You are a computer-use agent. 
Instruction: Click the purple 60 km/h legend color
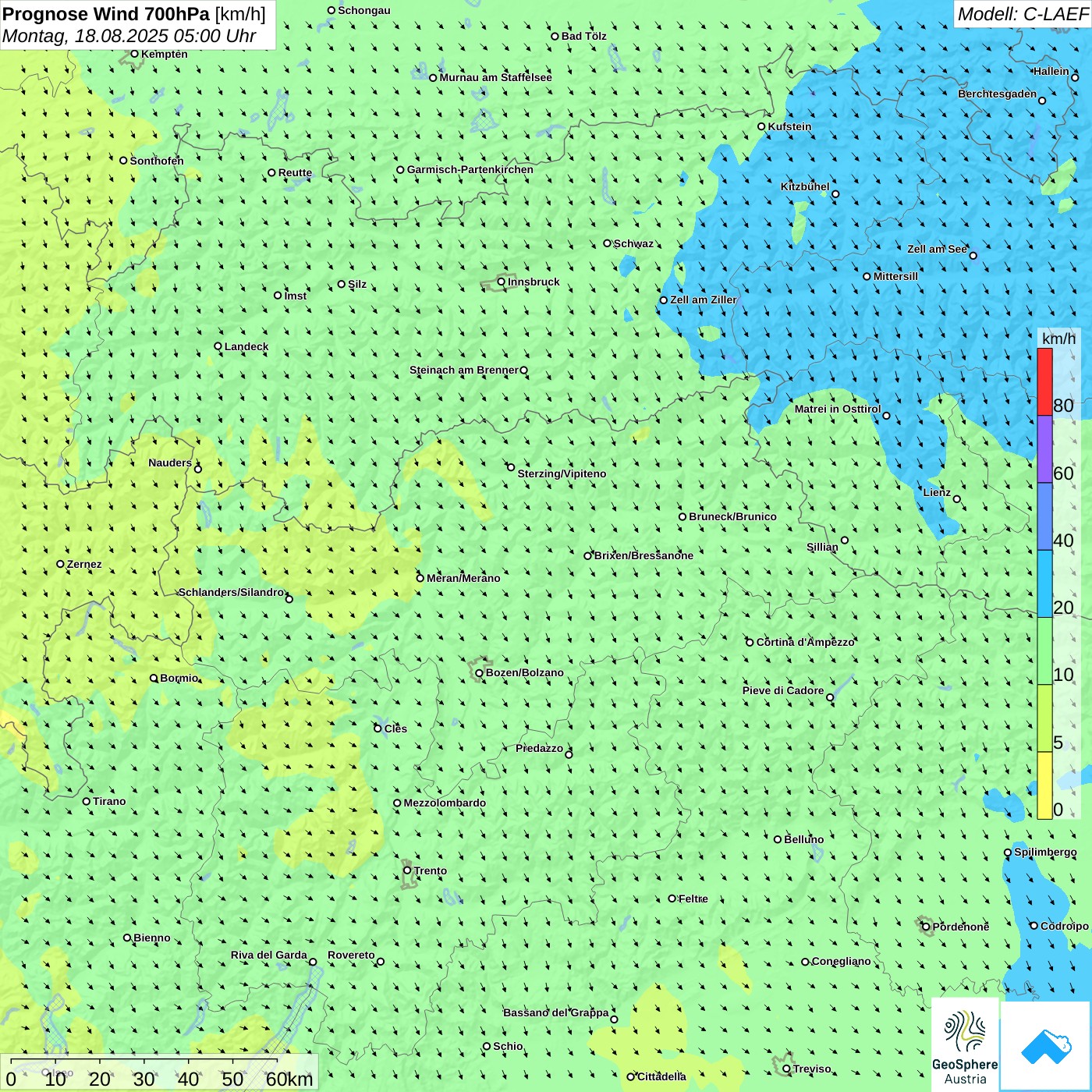(x=1044, y=449)
